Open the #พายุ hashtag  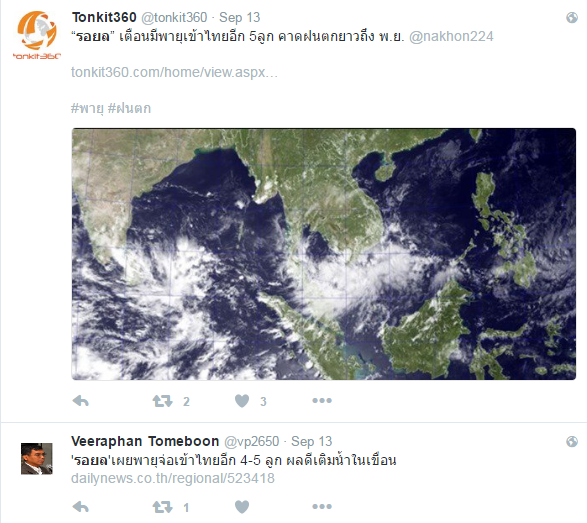coord(87,108)
